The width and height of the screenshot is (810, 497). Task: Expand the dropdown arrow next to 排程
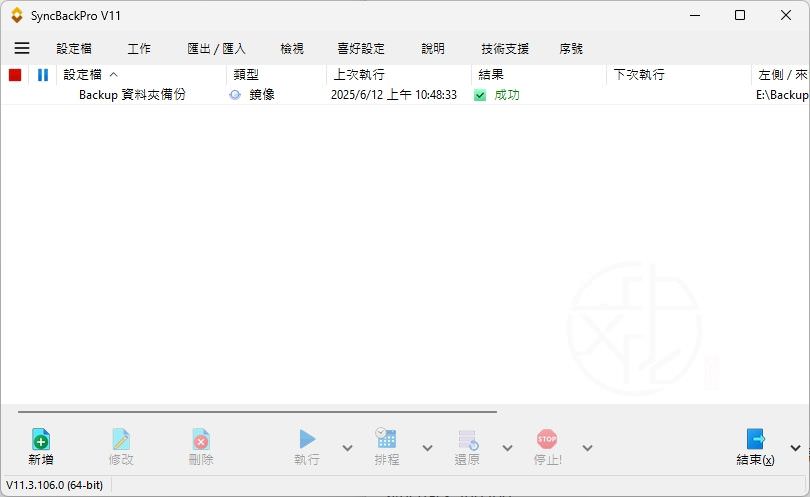coord(427,448)
